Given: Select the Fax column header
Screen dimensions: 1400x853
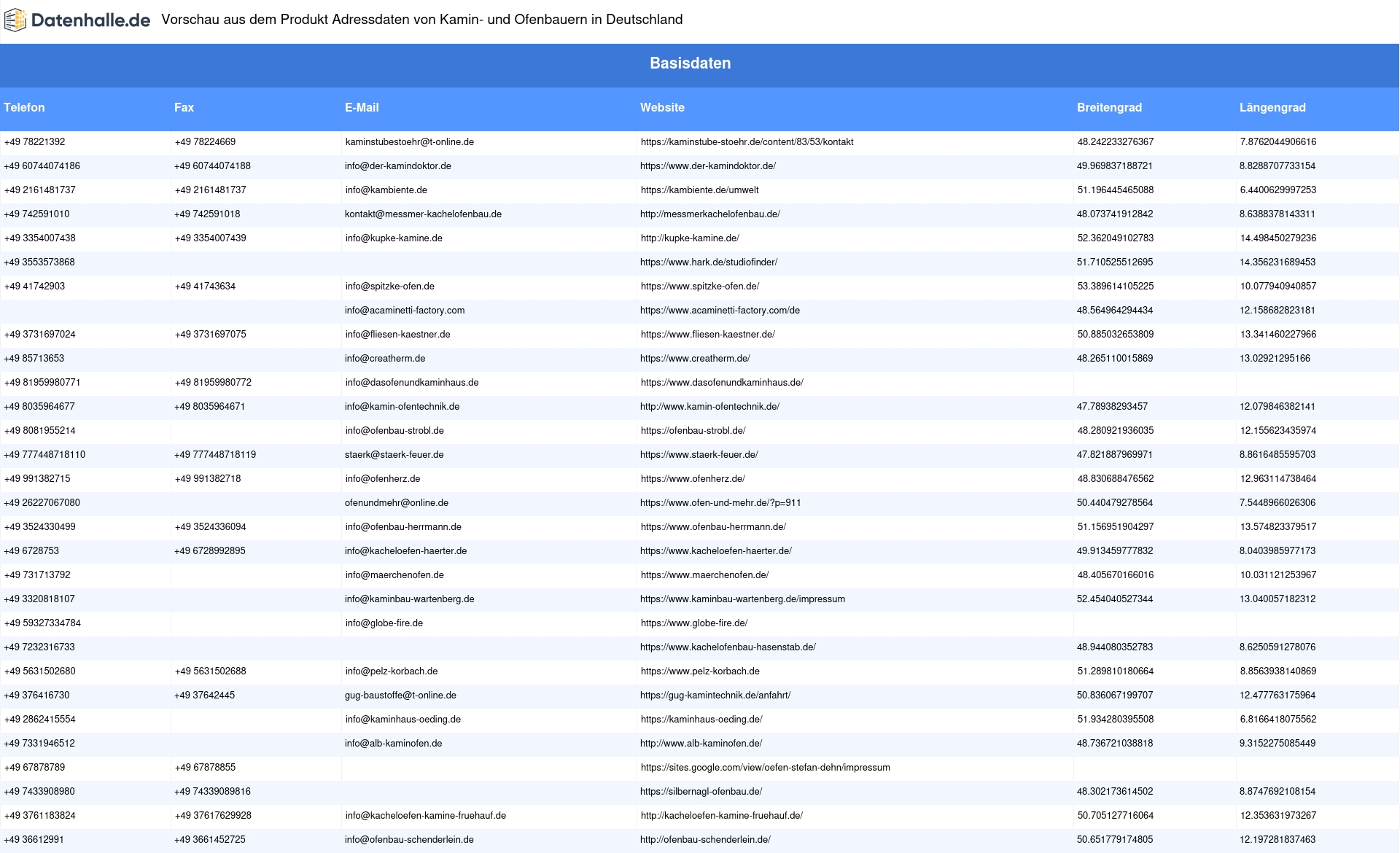Looking at the screenshot, I should pyautogui.click(x=184, y=107).
